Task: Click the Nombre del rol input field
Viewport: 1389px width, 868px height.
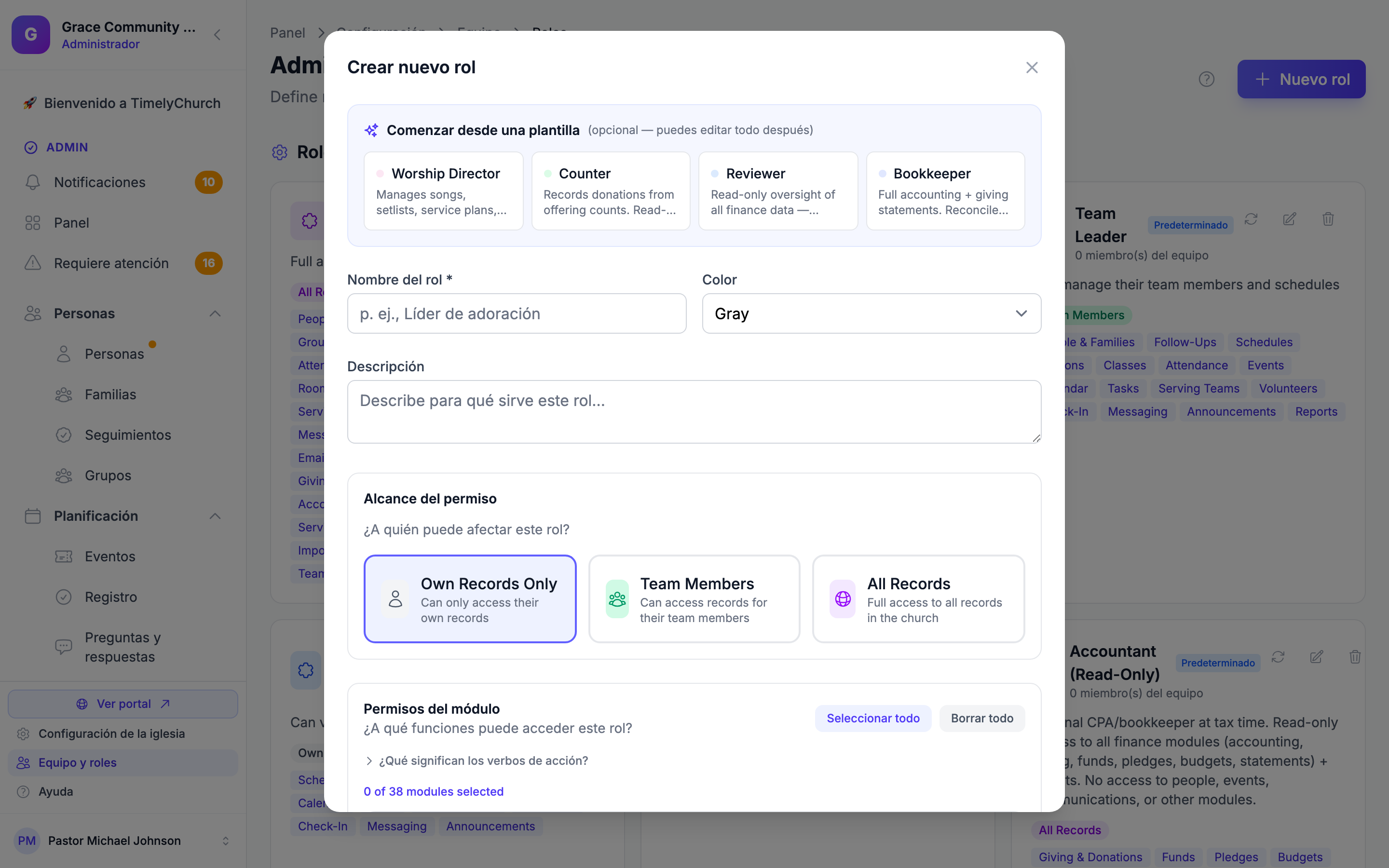Action: (517, 313)
